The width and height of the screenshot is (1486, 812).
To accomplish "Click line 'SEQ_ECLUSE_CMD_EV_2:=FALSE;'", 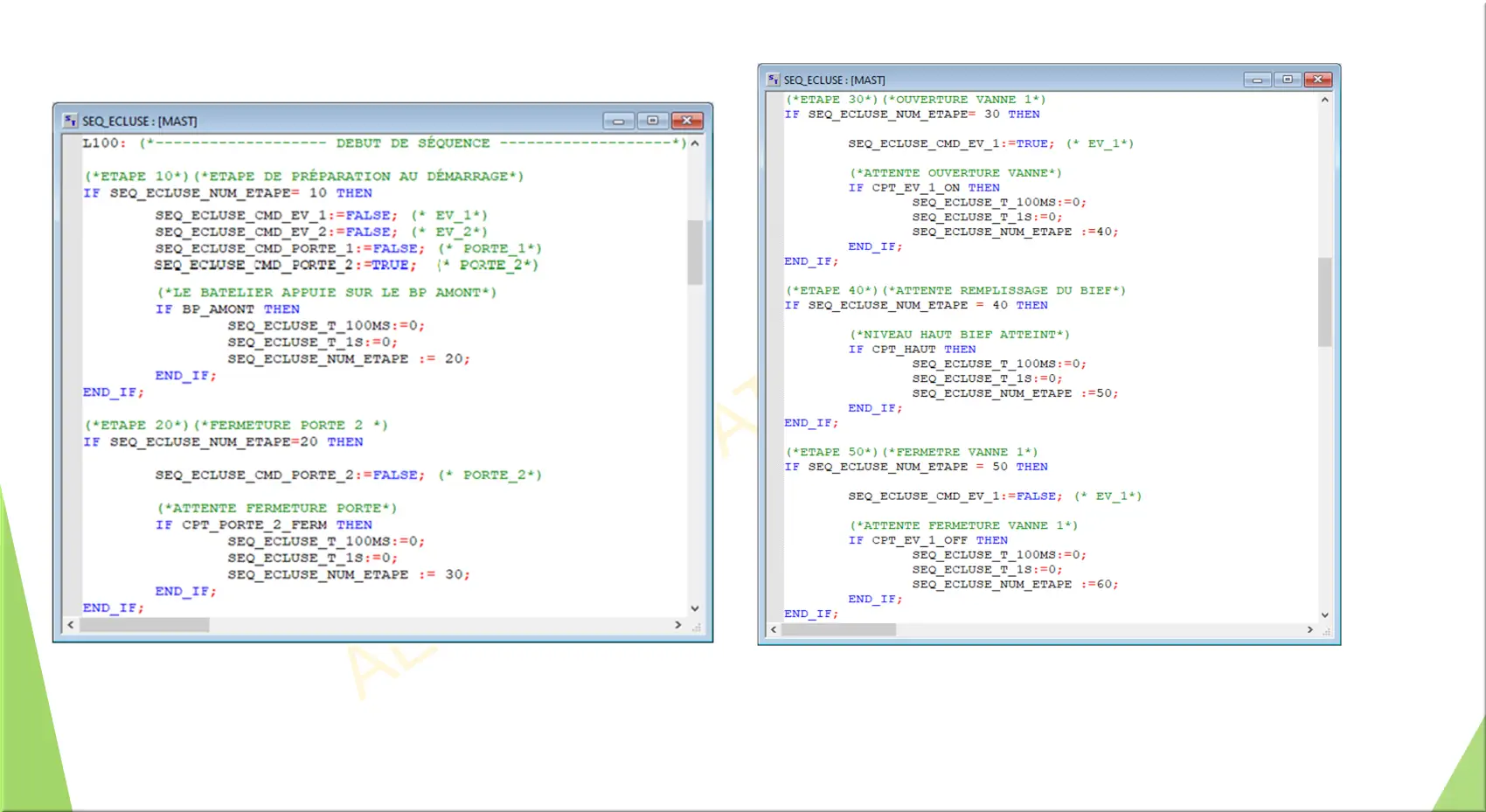I will [x=276, y=232].
